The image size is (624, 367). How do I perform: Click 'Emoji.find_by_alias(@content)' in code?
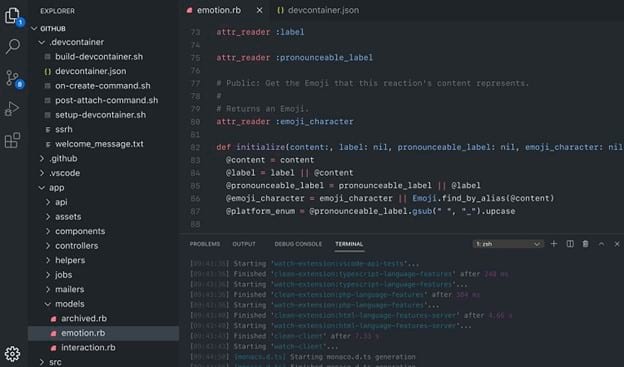click(x=483, y=198)
